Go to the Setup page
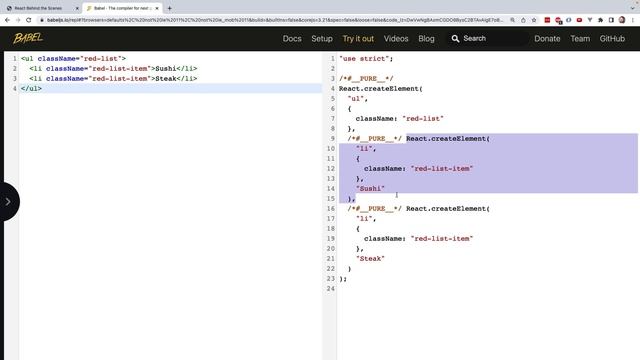The width and height of the screenshot is (640, 360). [322, 39]
